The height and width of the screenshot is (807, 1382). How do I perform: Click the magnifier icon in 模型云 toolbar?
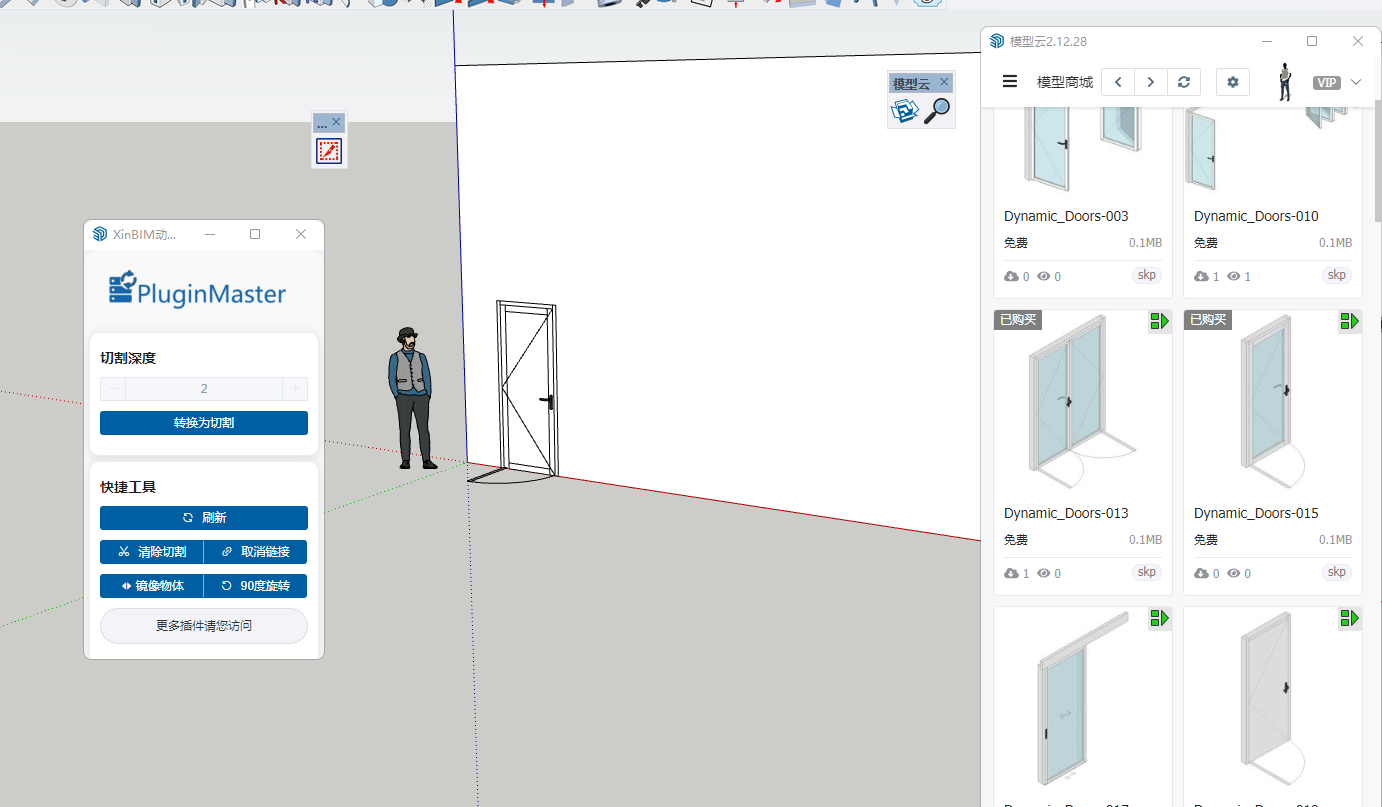[937, 111]
